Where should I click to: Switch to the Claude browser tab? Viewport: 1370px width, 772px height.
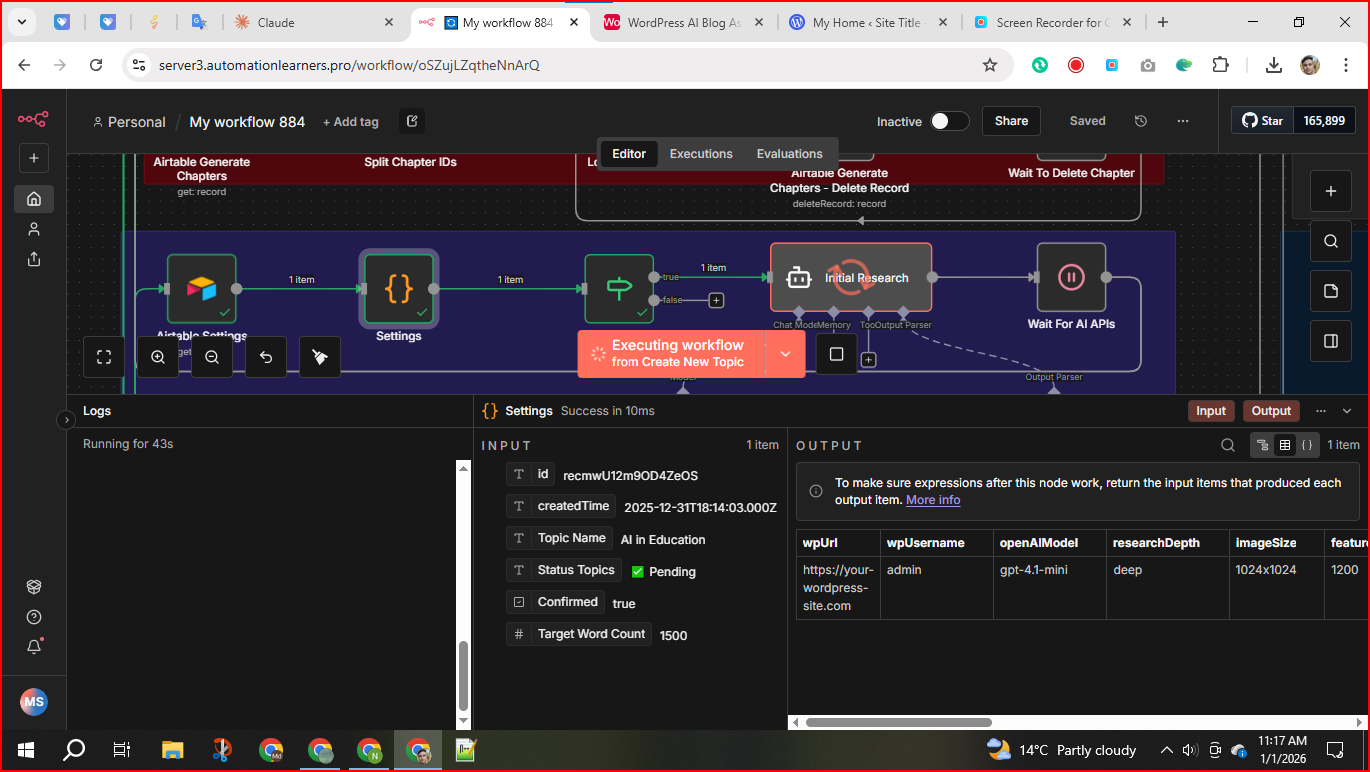pos(314,22)
